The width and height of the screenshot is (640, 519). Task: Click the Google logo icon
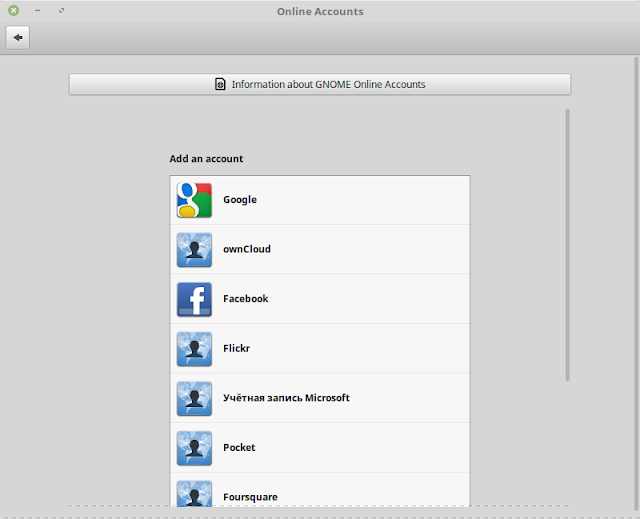point(194,200)
